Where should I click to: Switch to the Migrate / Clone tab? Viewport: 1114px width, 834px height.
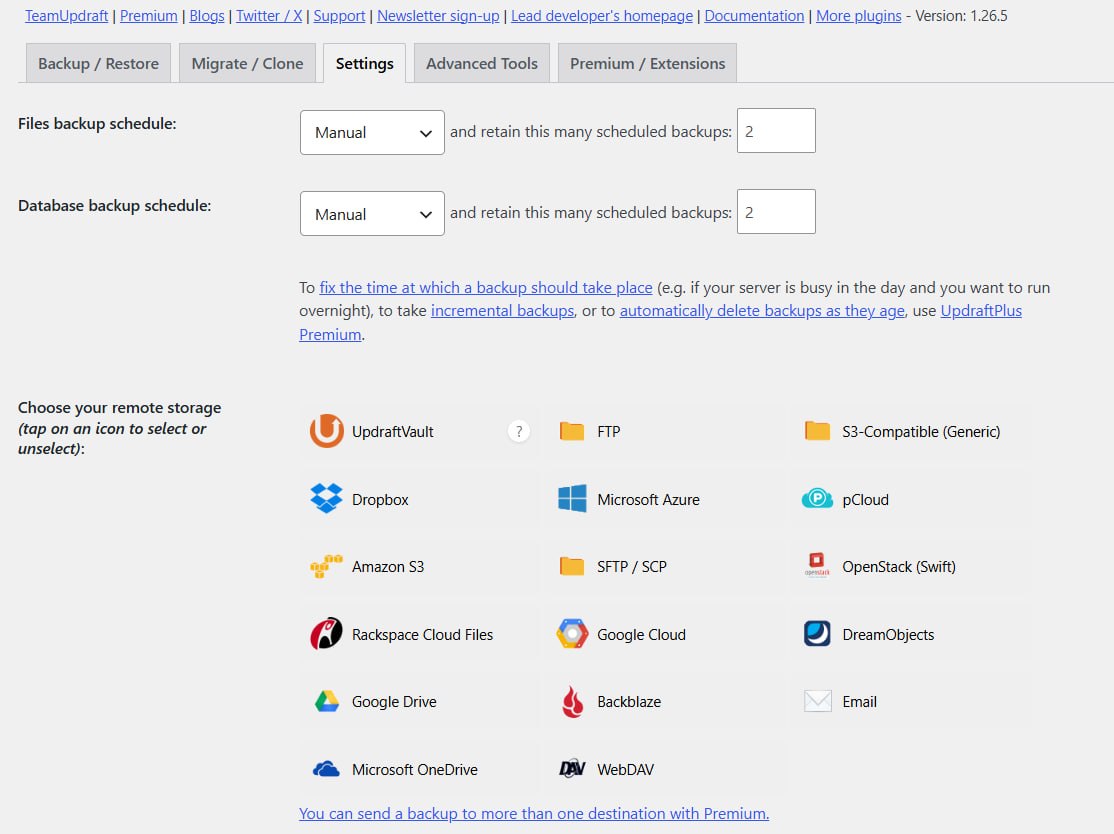point(247,63)
